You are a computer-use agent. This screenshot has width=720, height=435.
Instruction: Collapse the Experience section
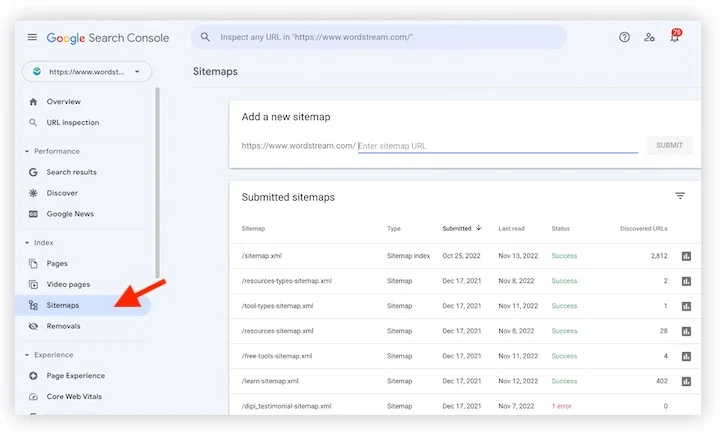(x=27, y=355)
